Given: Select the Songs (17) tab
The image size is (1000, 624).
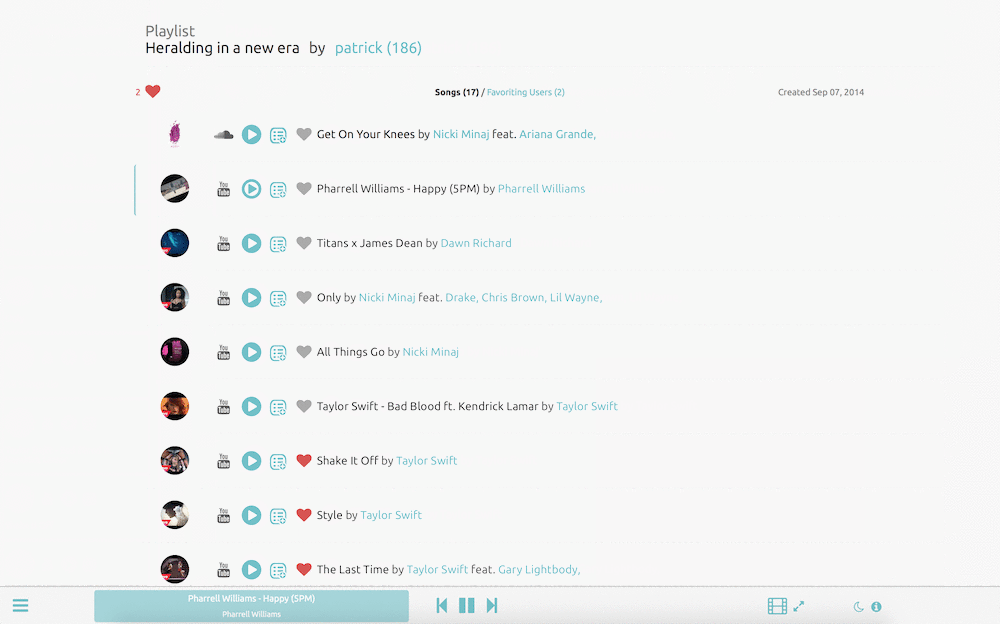Looking at the screenshot, I should tap(457, 93).
